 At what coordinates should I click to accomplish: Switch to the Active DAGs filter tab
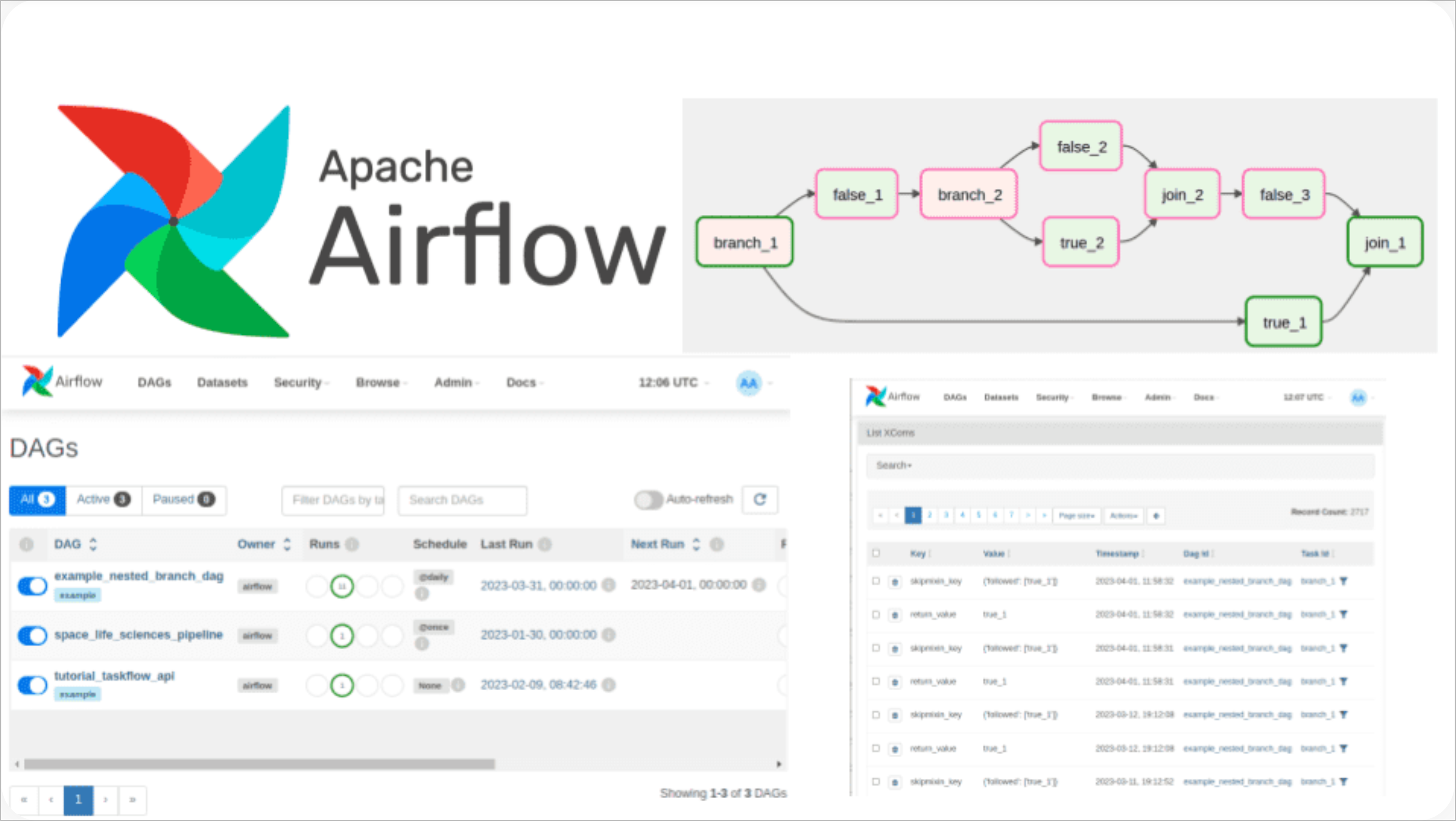pos(102,499)
